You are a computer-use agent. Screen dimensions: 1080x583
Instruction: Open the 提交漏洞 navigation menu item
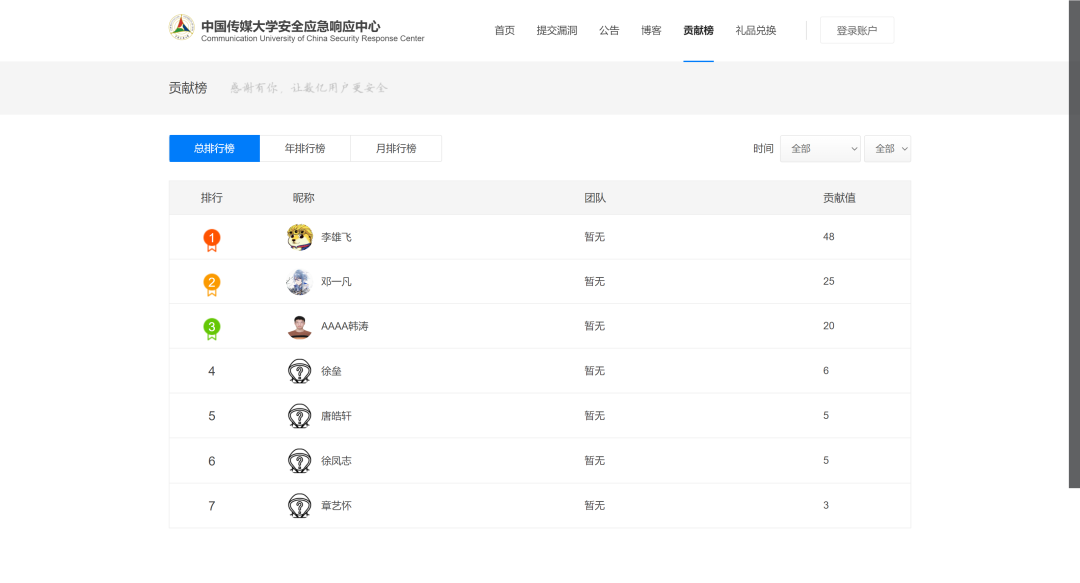[x=557, y=30]
